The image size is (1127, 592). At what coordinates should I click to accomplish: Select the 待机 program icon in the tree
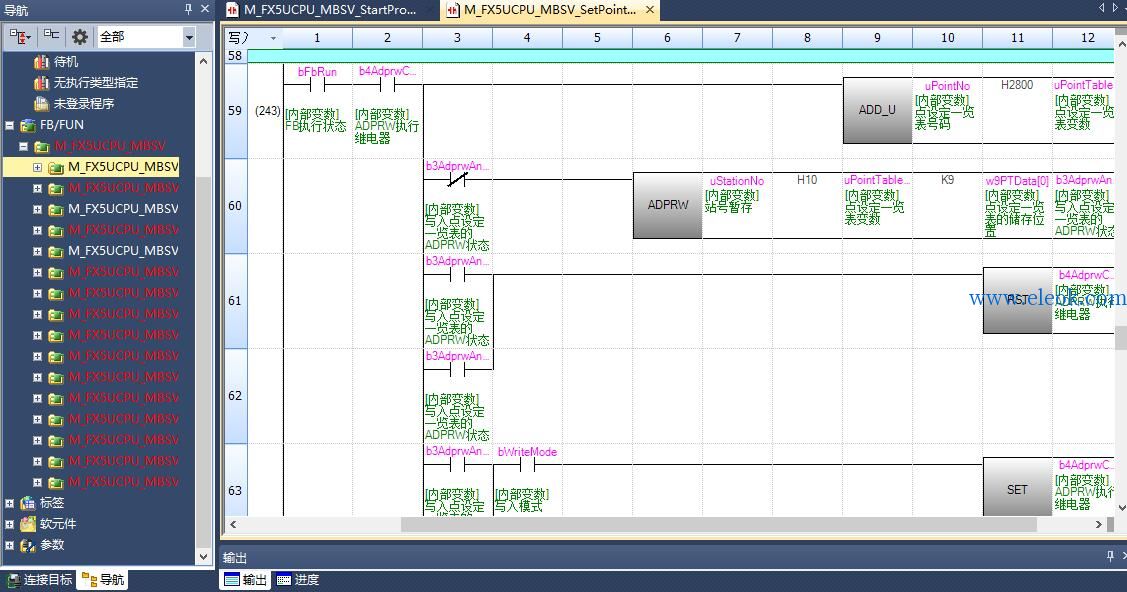click(x=42, y=62)
